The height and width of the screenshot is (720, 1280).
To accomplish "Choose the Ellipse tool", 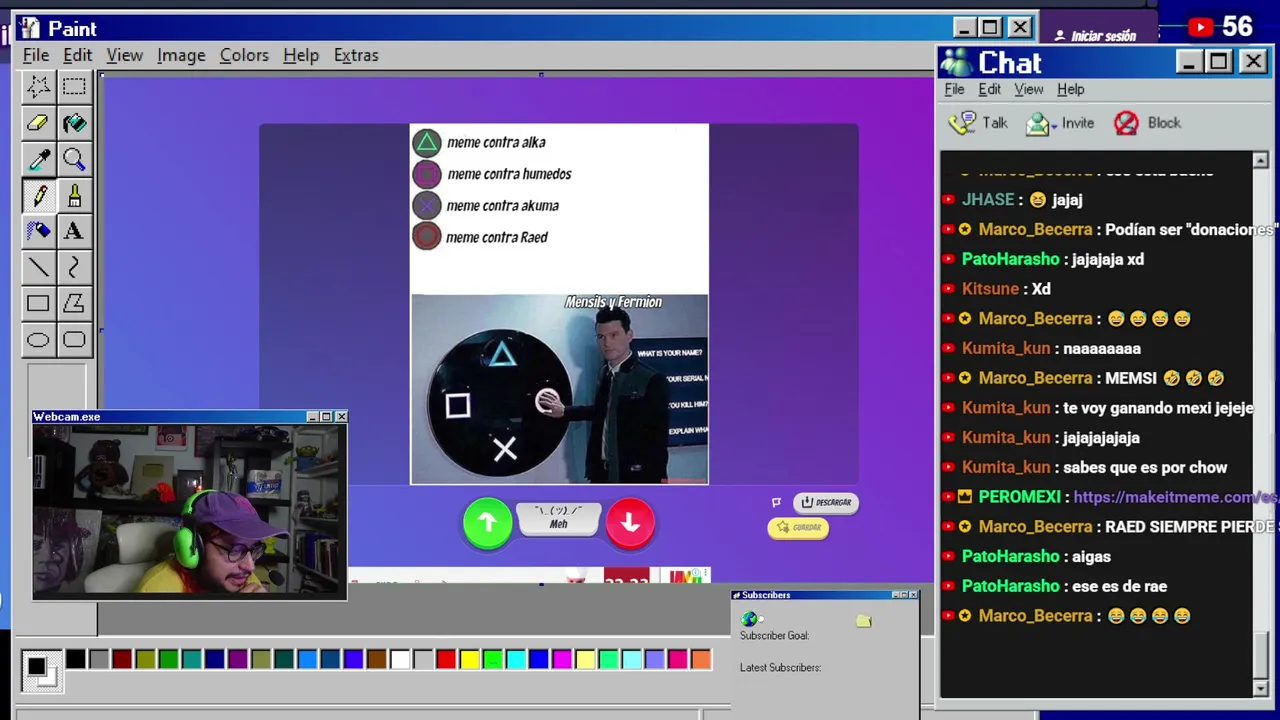I will point(38,340).
